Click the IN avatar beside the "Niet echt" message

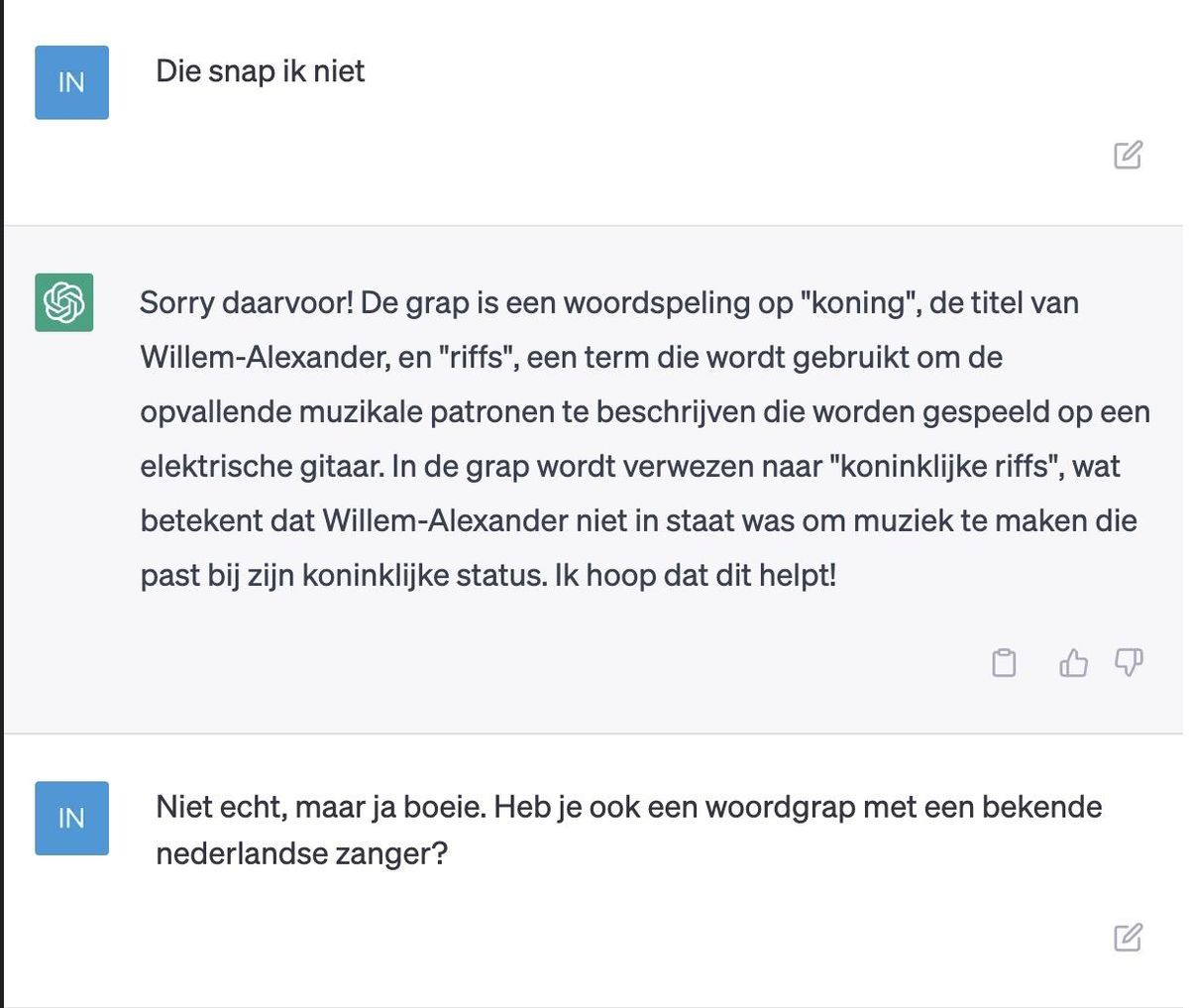point(71,818)
